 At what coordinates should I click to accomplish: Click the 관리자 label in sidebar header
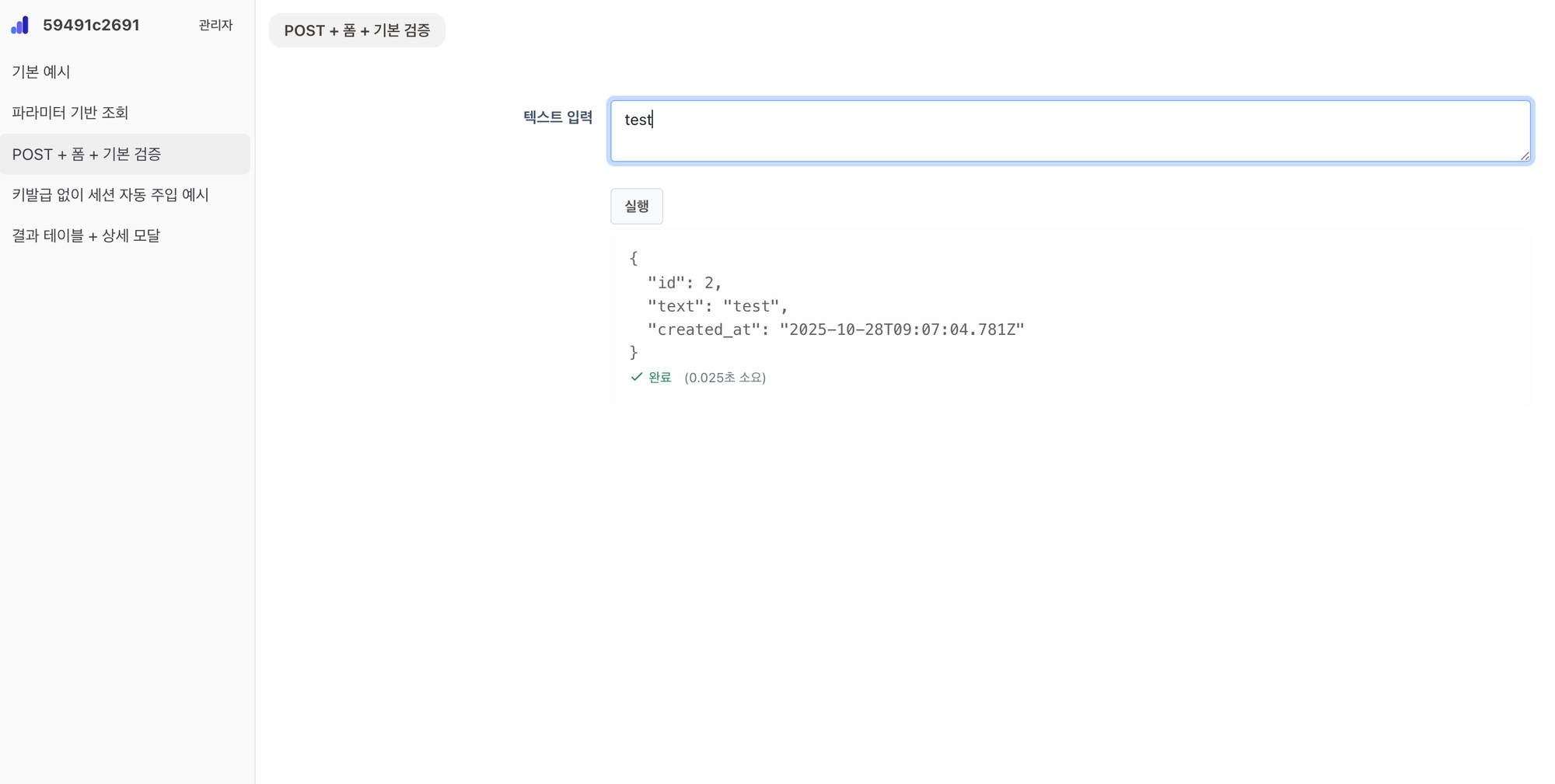tap(215, 26)
